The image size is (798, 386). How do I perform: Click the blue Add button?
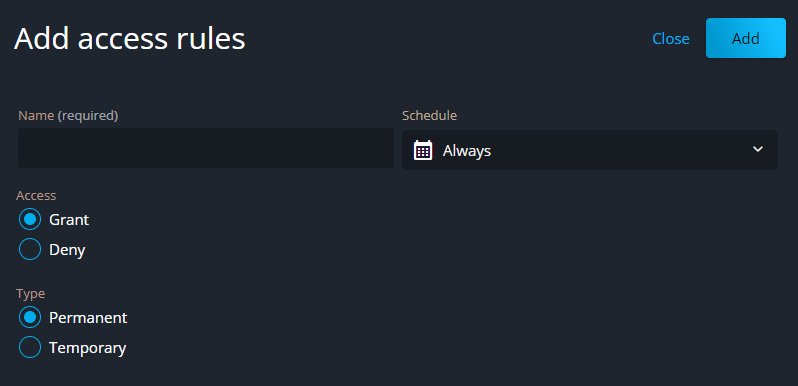(746, 38)
